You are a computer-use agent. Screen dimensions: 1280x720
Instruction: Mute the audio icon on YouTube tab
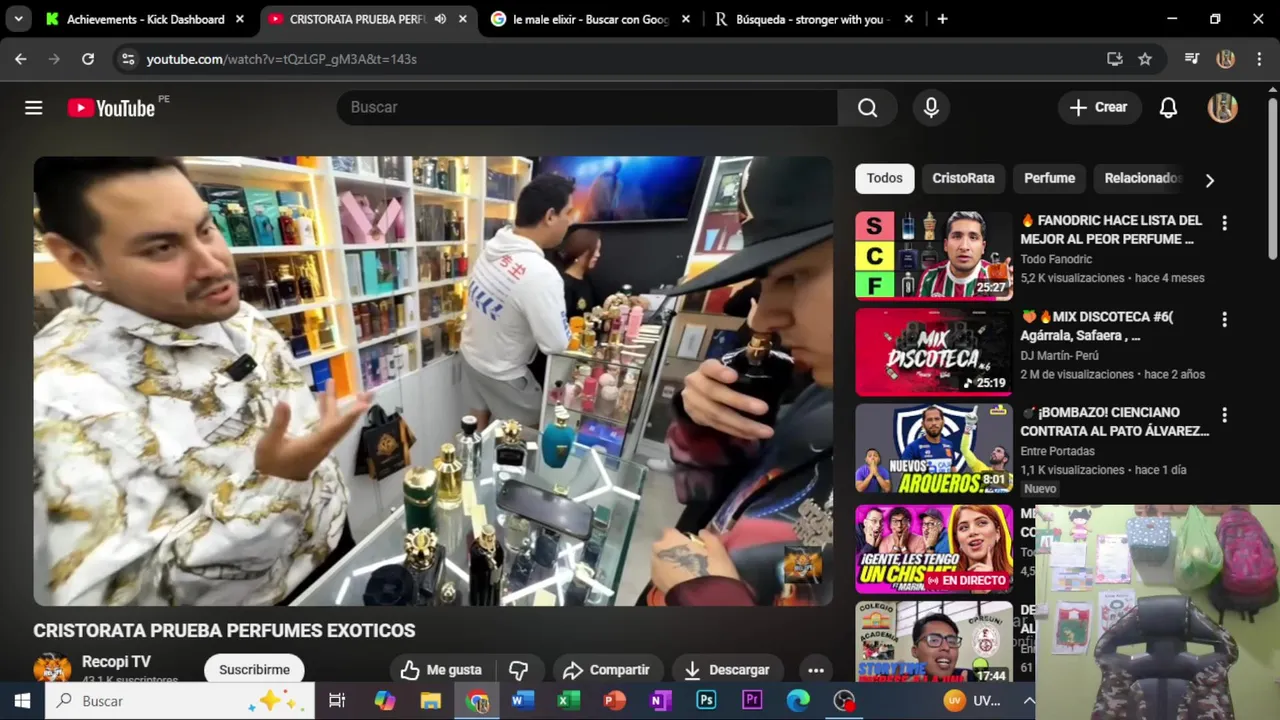[x=440, y=19]
